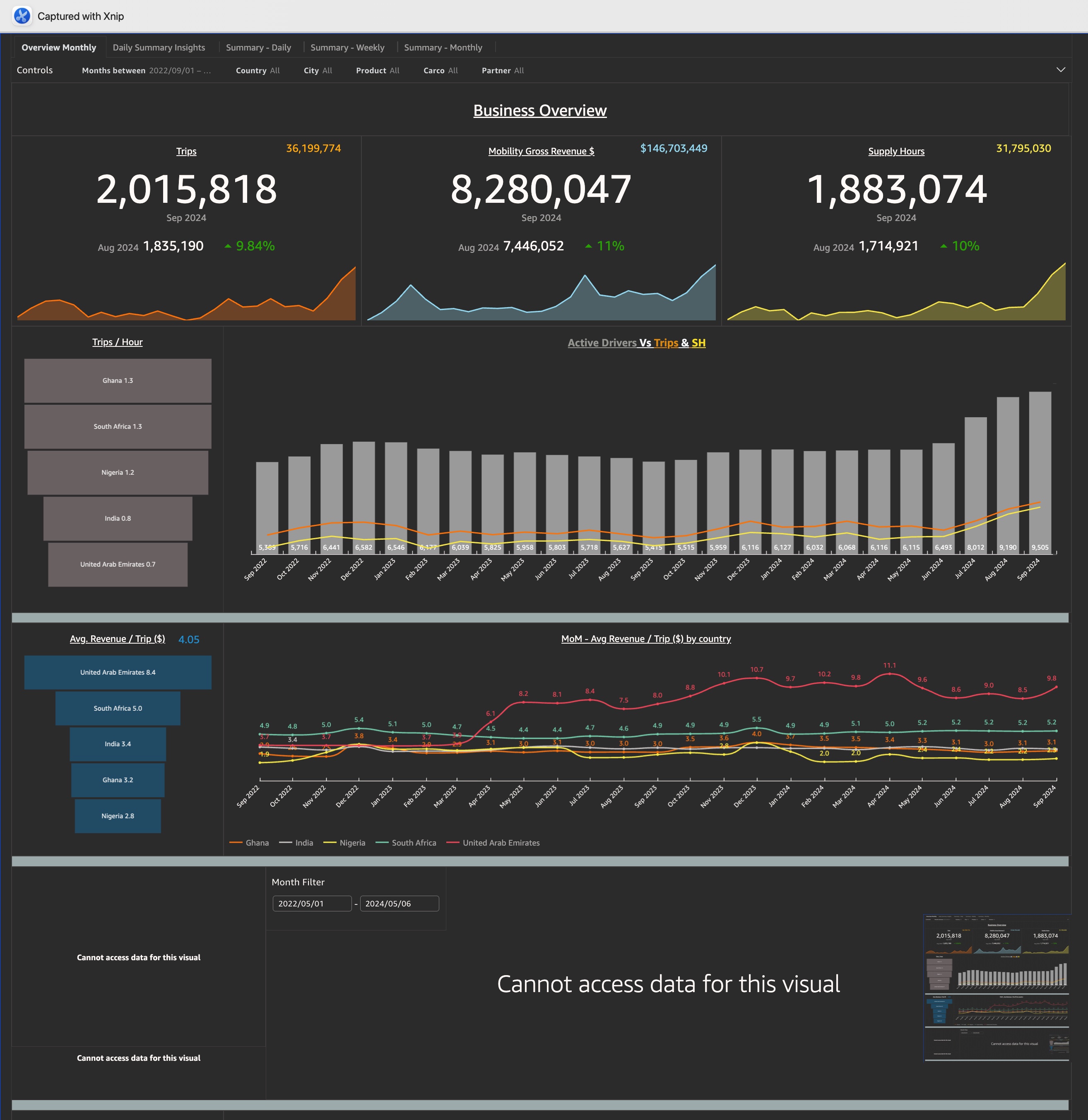Screen dimensions: 1088x1120
Task: Click the Trips KPI title
Action: [x=186, y=151]
